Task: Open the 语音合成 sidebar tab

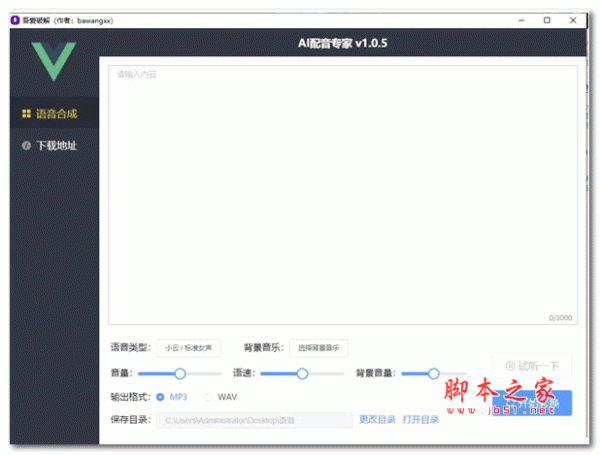Action: [56, 114]
